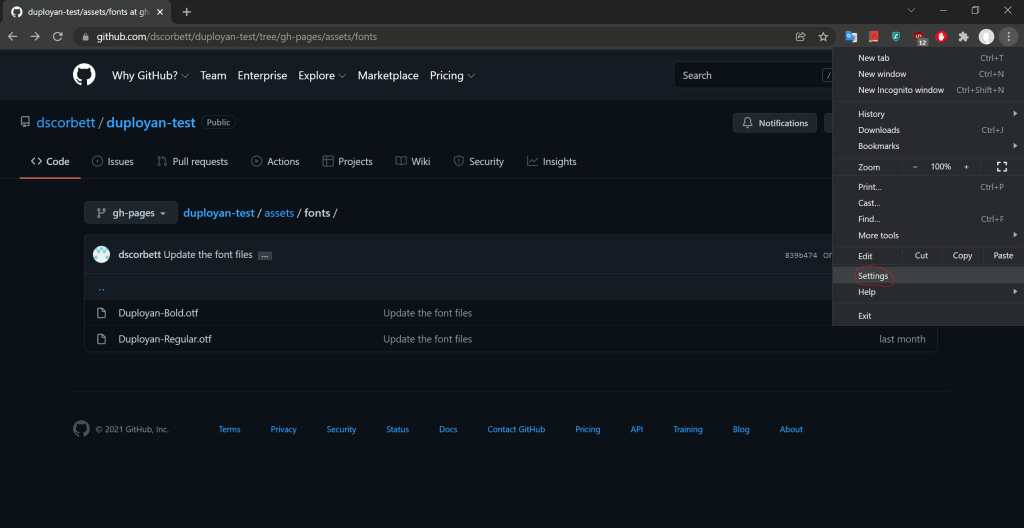This screenshot has width=1024, height=528.
Task: Expand the Why GitHub? dropdown menu
Action: click(149, 76)
